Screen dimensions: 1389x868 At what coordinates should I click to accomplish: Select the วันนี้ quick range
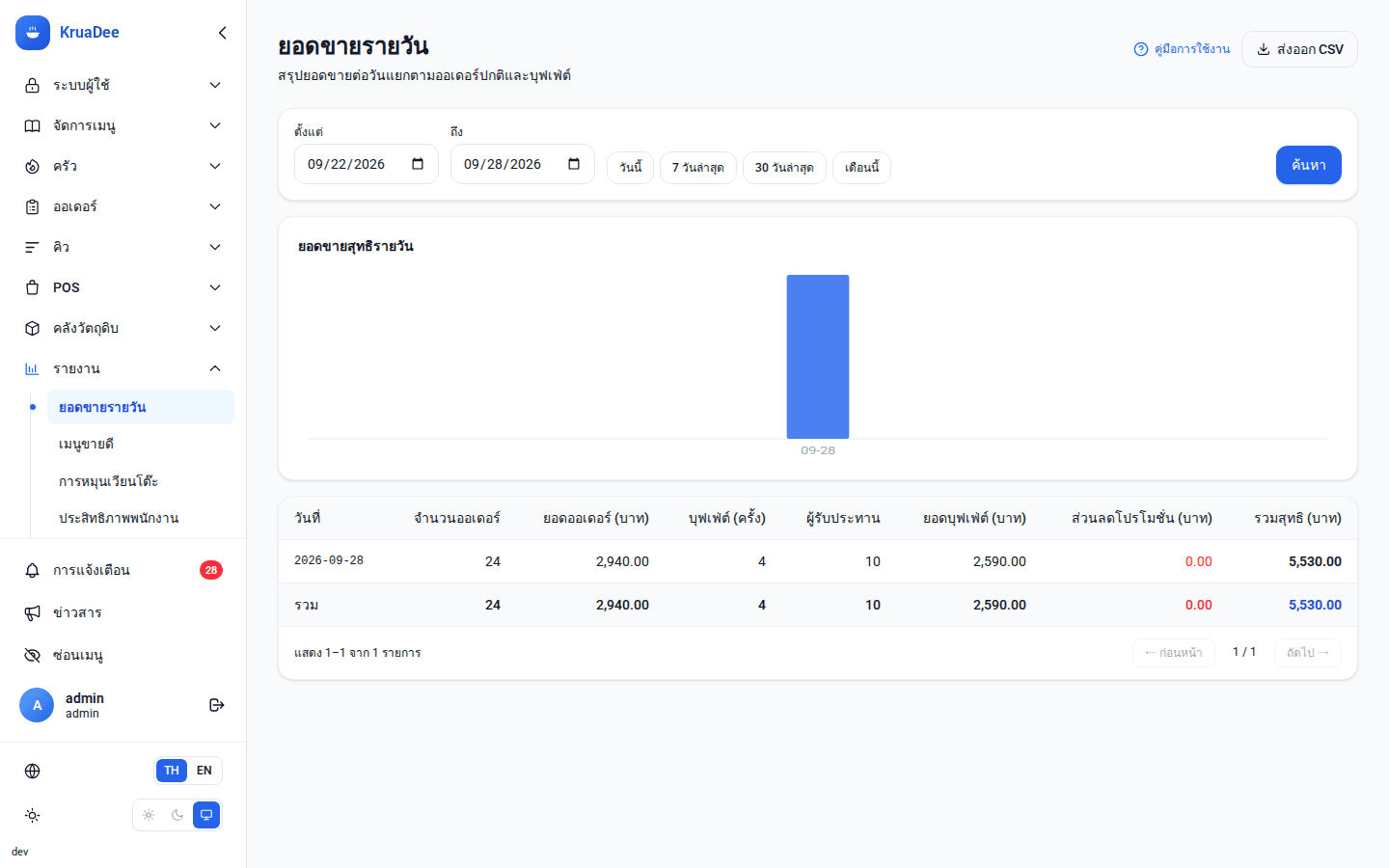pyautogui.click(x=631, y=168)
